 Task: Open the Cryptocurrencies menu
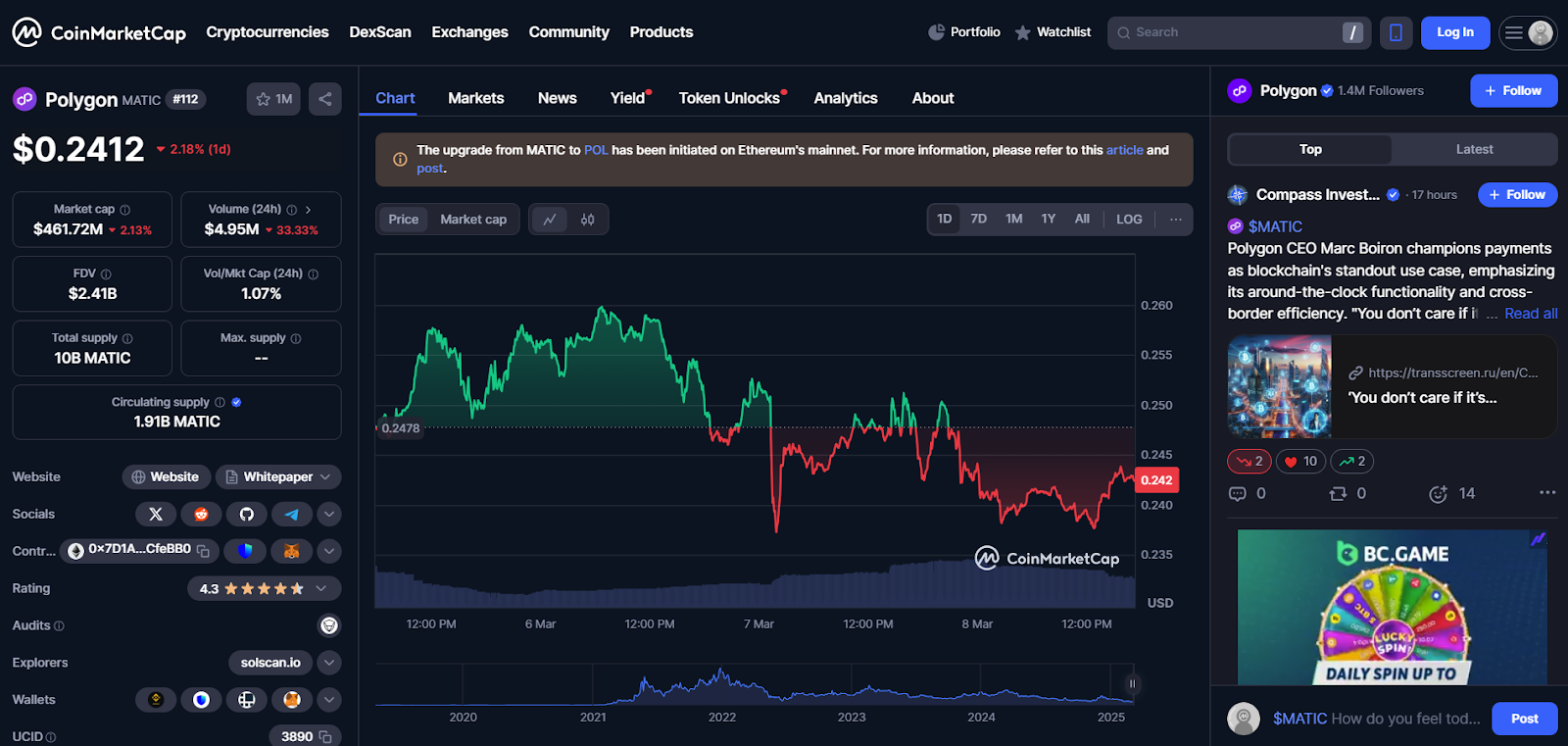coord(268,32)
